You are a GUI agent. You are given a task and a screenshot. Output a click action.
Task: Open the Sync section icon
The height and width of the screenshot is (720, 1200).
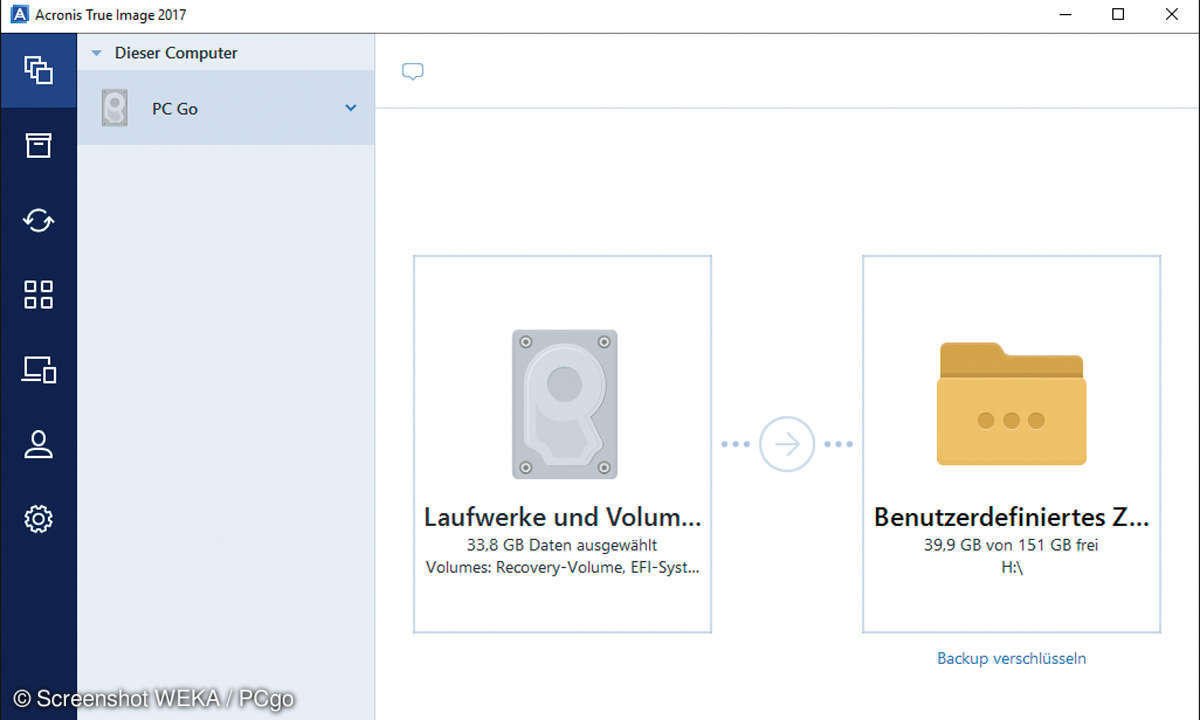(x=38, y=220)
